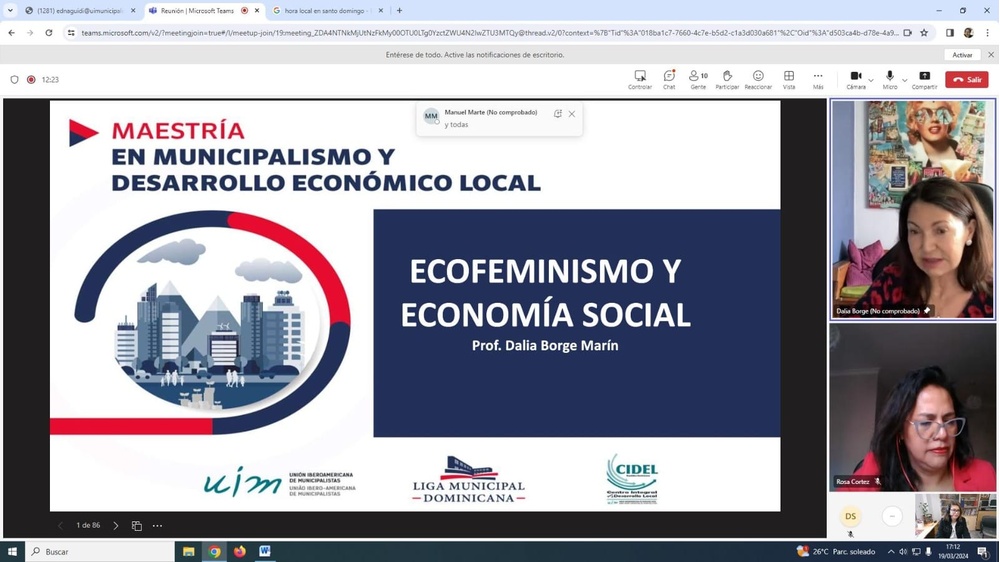
Task: Go to the next slide arrow
Action: [116, 526]
